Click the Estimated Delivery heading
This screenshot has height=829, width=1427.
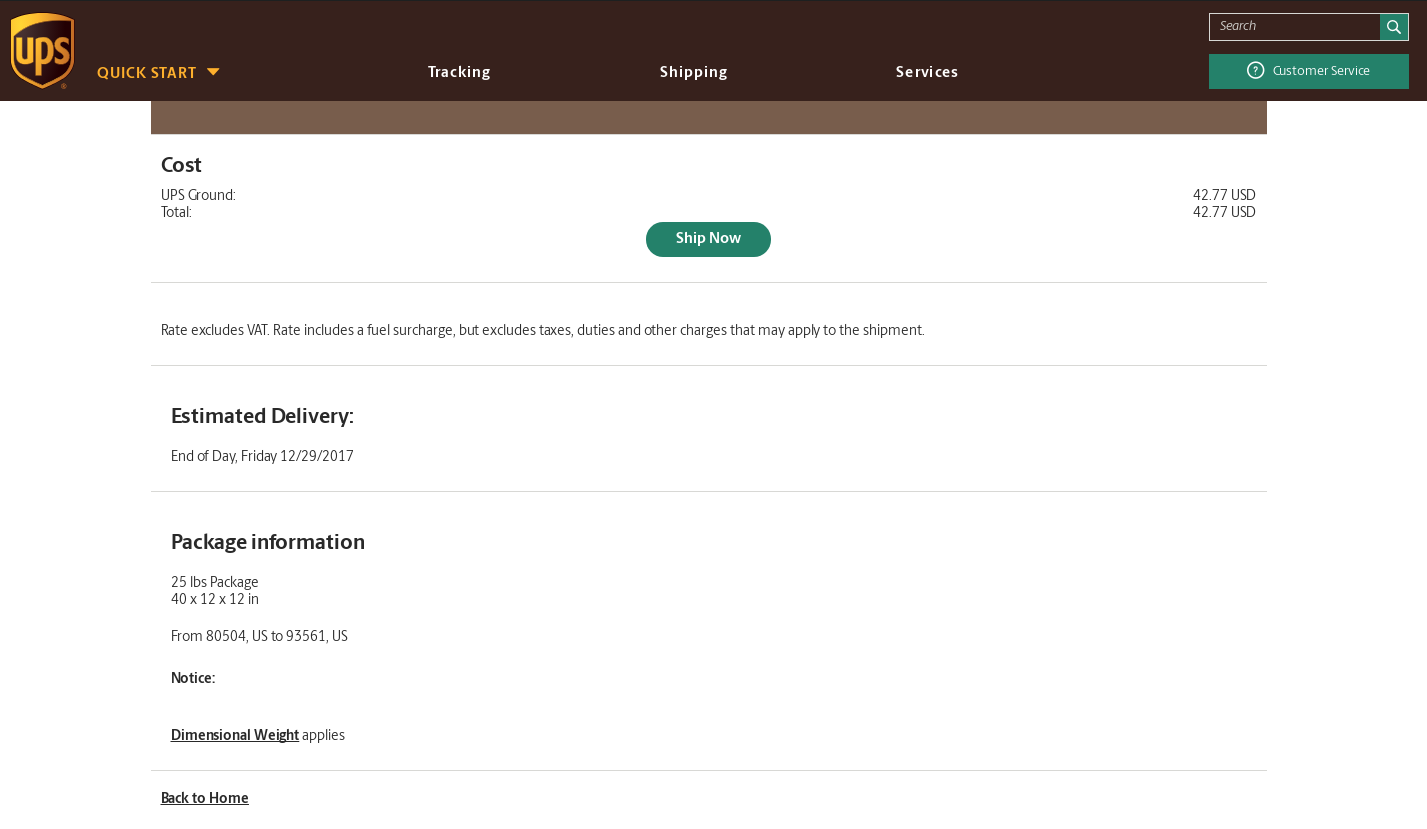(x=262, y=416)
